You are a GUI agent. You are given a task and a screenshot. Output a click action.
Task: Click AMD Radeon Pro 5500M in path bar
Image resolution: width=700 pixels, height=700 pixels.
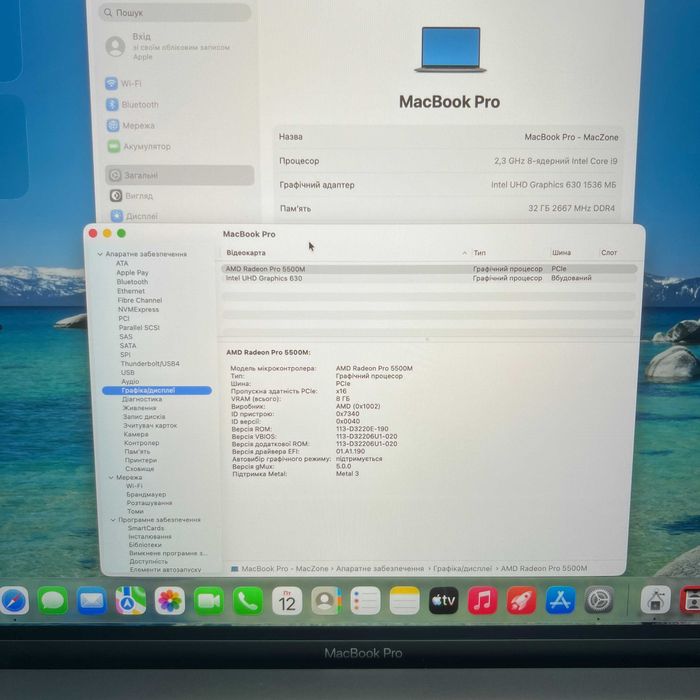pos(544,568)
